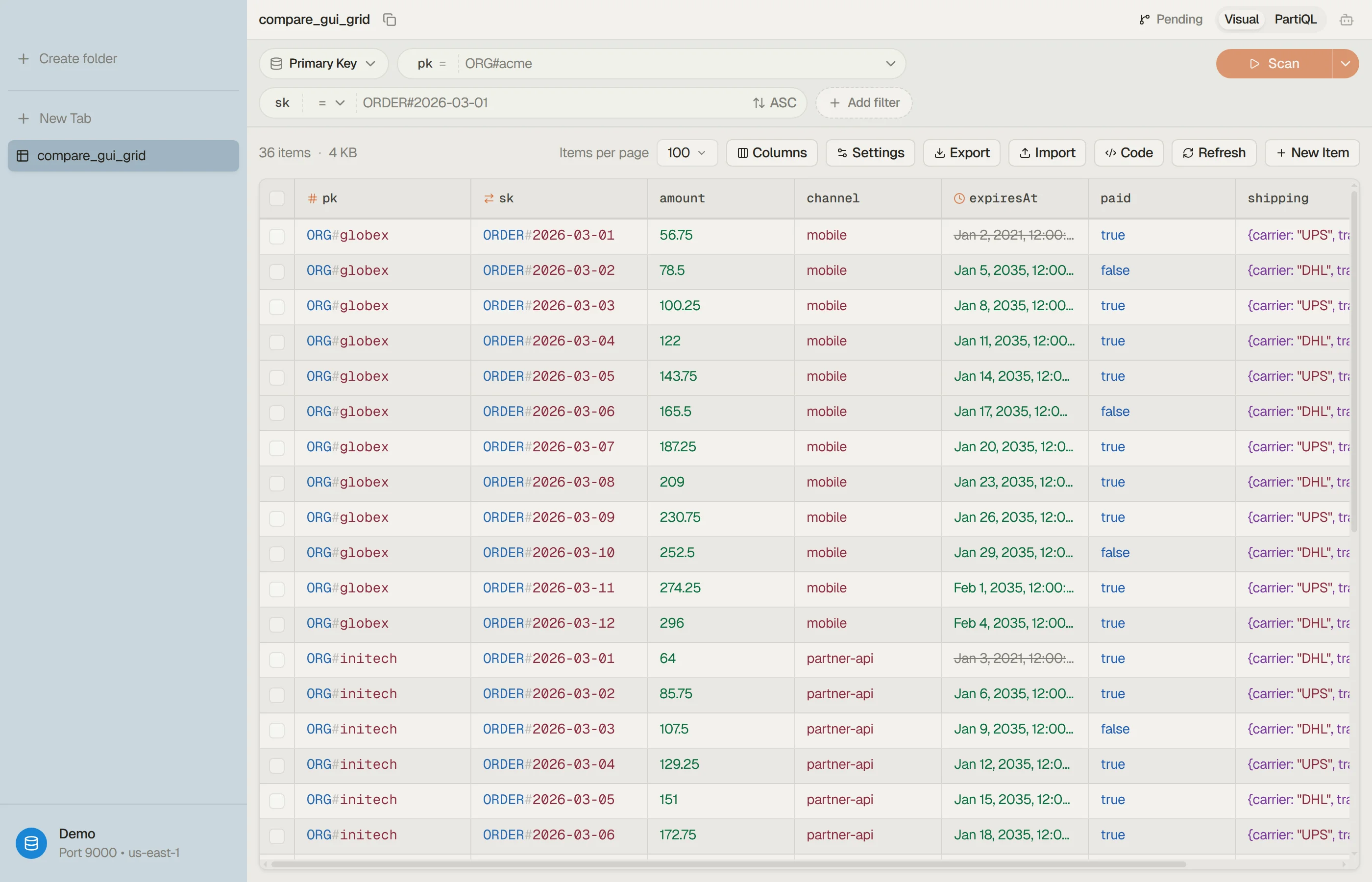Click the New Item button
This screenshot has height=882, width=1372.
[x=1312, y=153]
